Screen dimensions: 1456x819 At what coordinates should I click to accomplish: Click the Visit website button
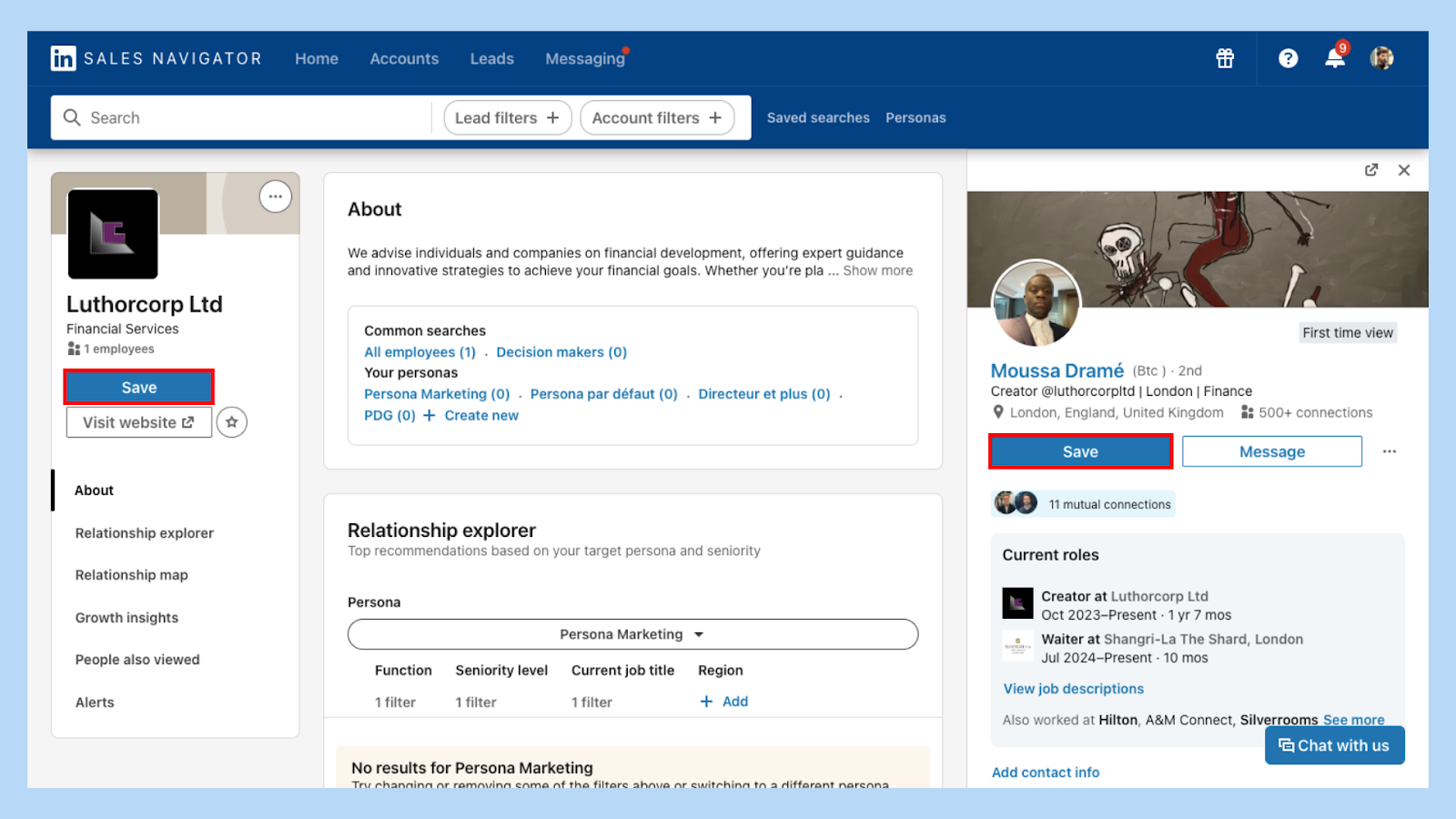coord(139,422)
